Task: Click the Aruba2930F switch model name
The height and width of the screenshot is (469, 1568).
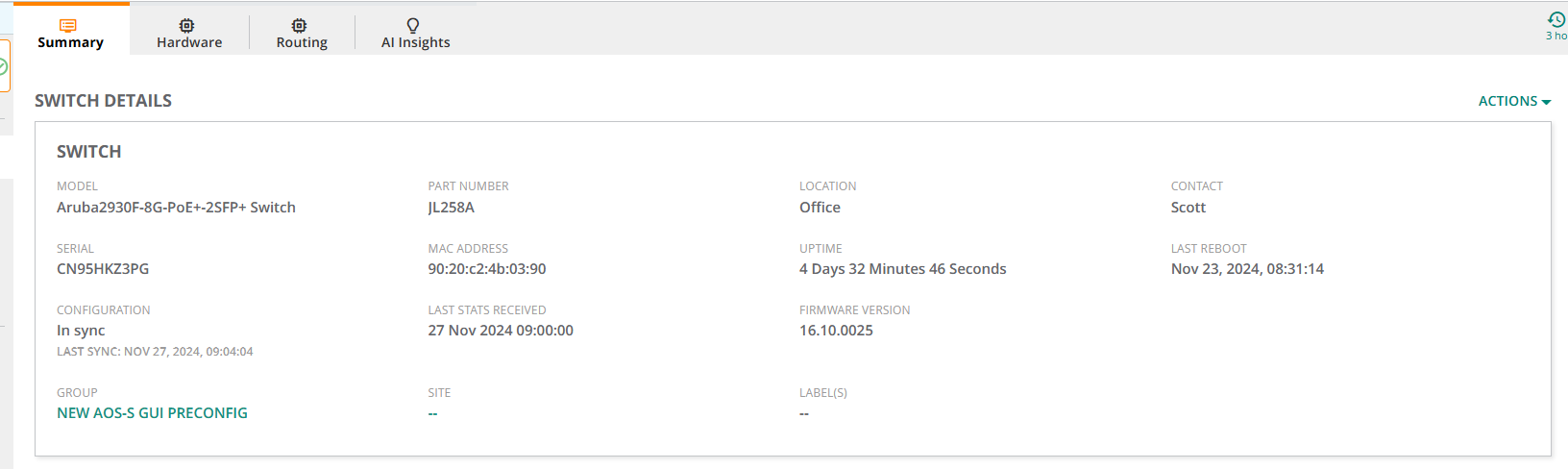Action: 176,208
